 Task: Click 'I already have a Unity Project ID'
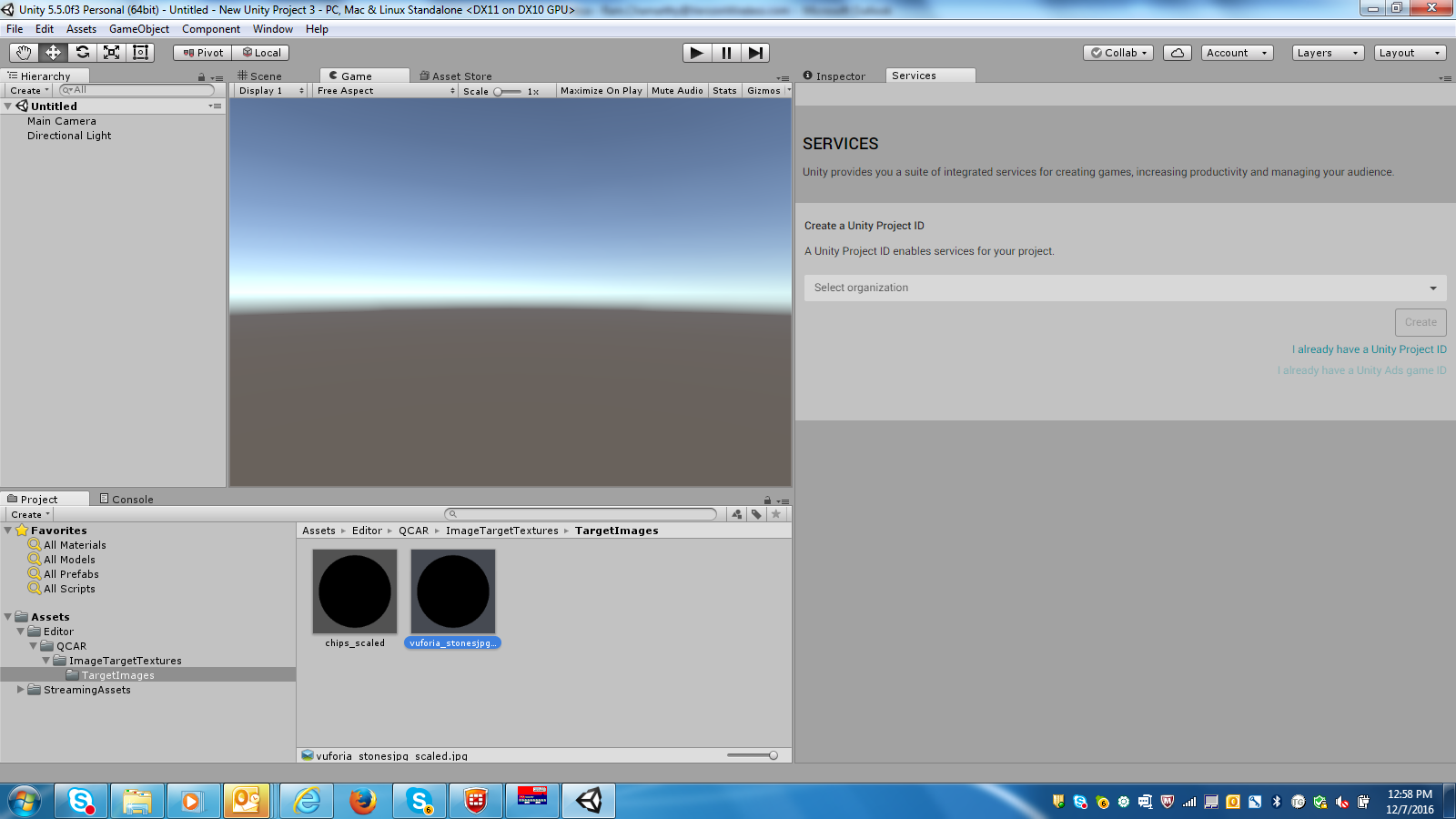pyautogui.click(x=1370, y=349)
